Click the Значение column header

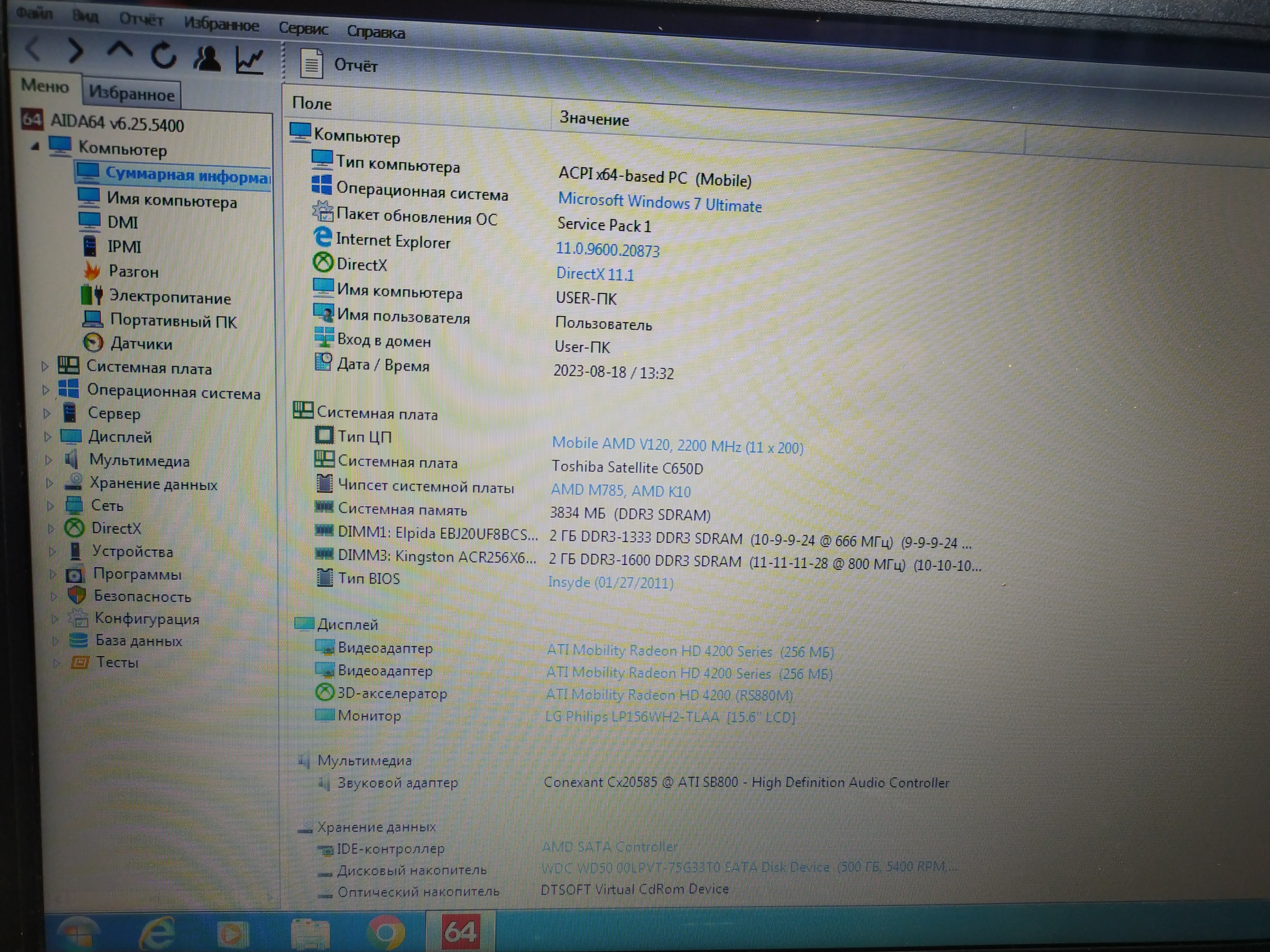click(x=595, y=119)
